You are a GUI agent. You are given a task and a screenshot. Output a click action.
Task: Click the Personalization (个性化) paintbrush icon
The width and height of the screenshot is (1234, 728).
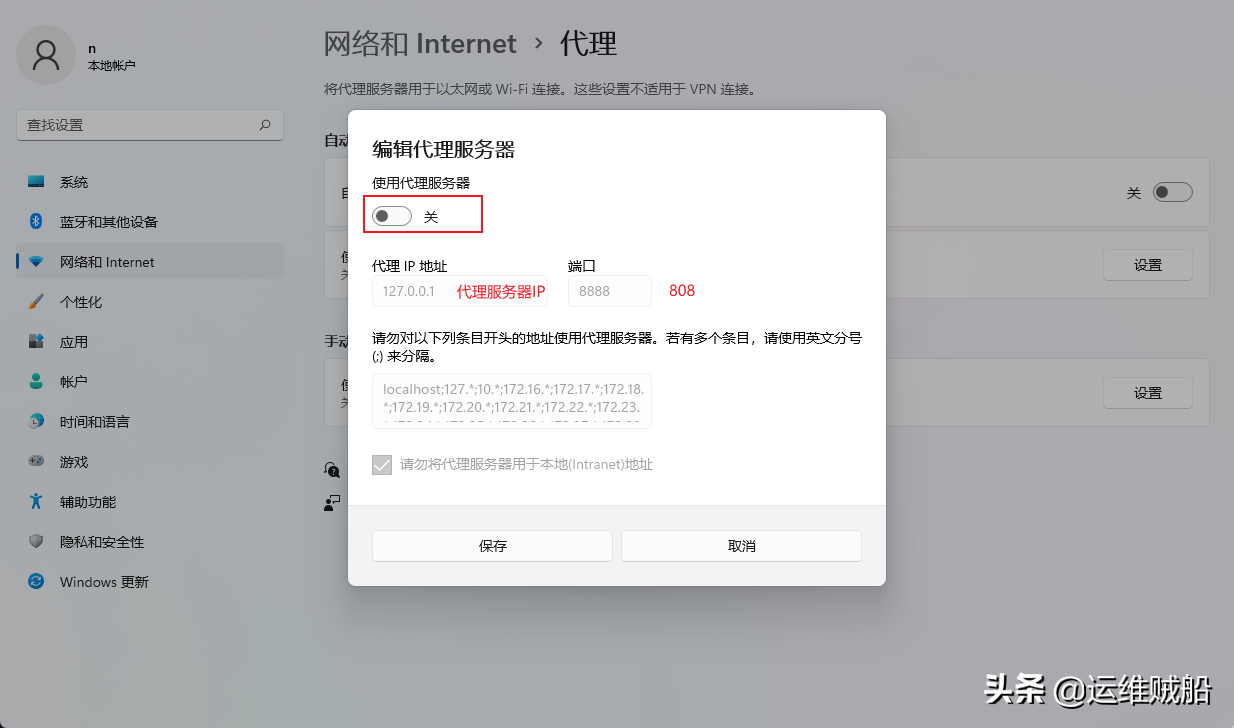[37, 302]
